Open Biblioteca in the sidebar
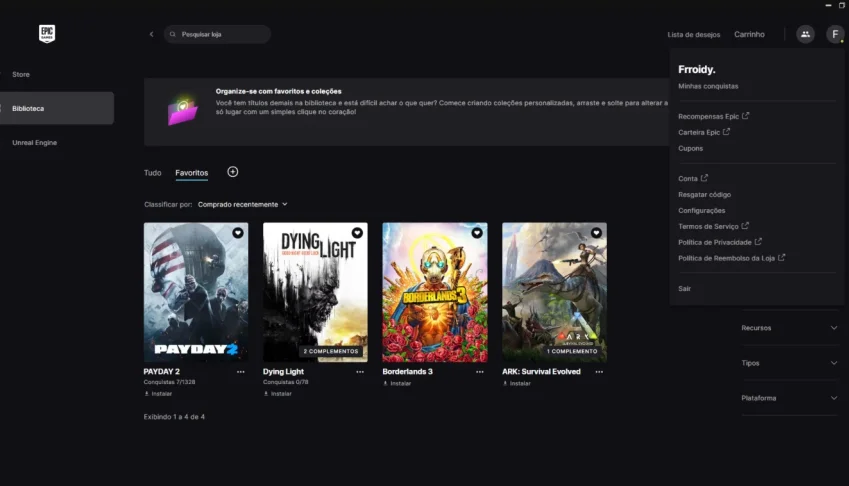Image resolution: width=849 pixels, height=486 pixels. 57,108
